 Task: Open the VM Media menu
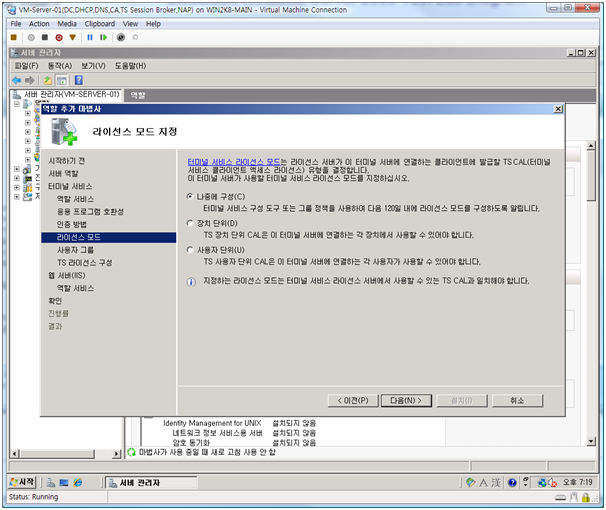67,24
